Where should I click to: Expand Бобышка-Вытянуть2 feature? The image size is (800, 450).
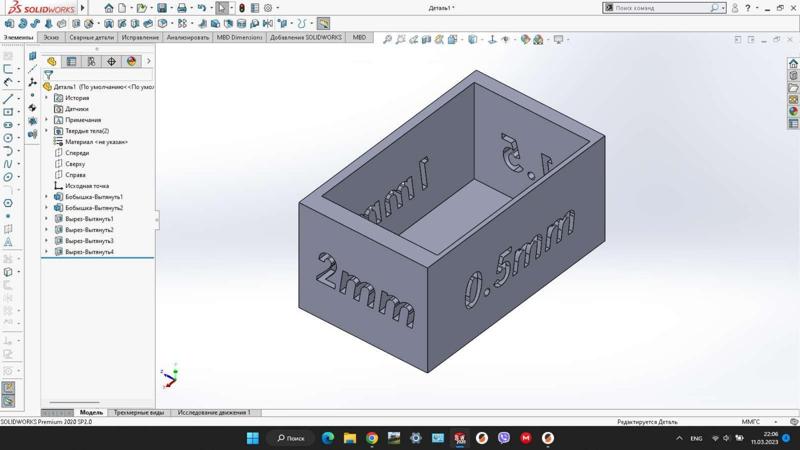(46, 208)
